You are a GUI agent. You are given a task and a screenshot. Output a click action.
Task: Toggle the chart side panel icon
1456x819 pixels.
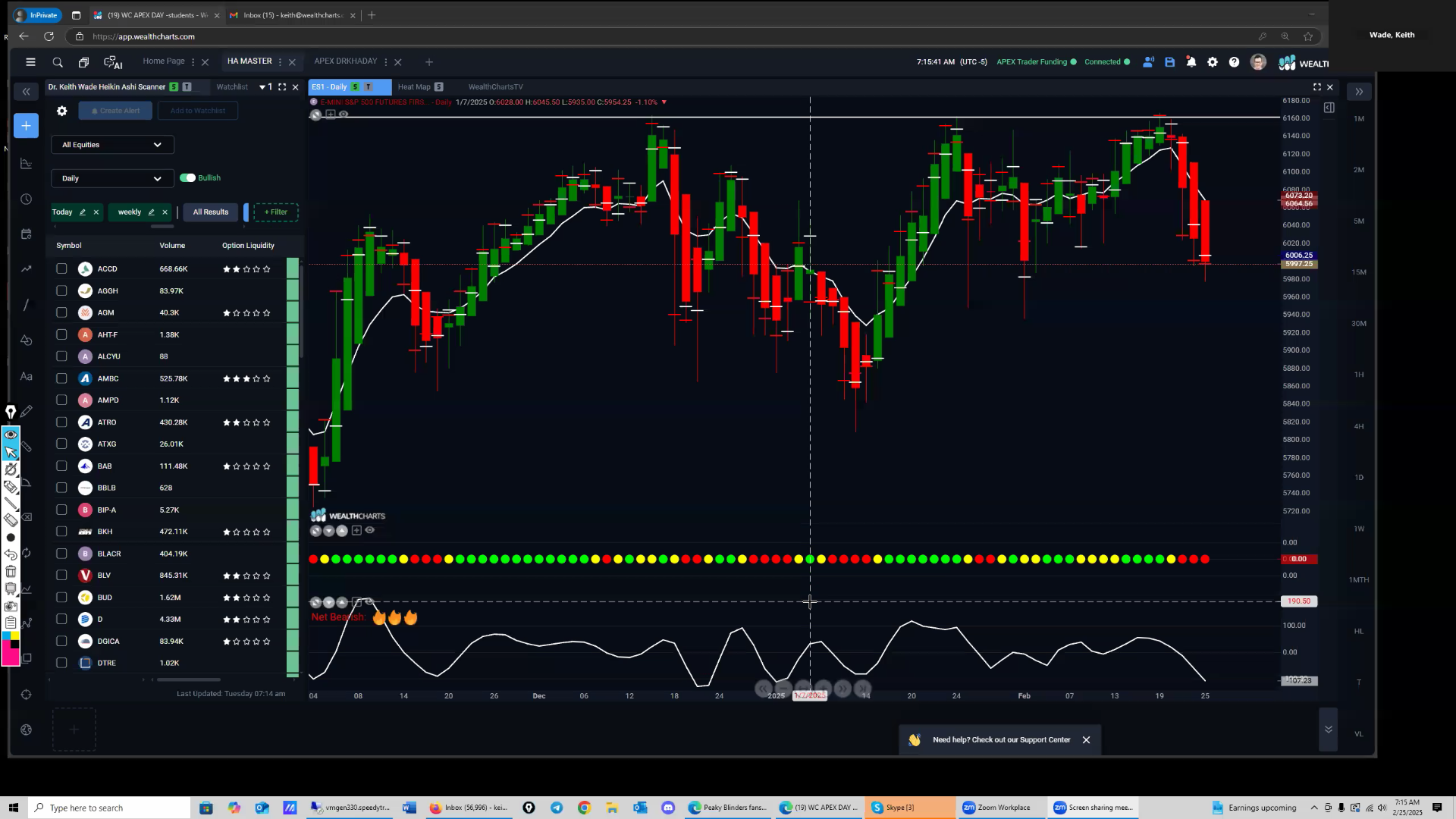(x=1329, y=108)
